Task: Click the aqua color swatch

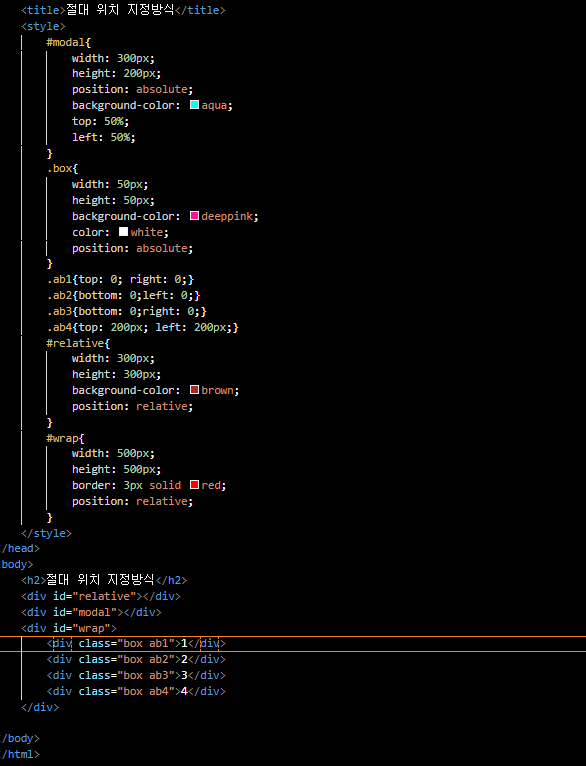Action: (194, 105)
